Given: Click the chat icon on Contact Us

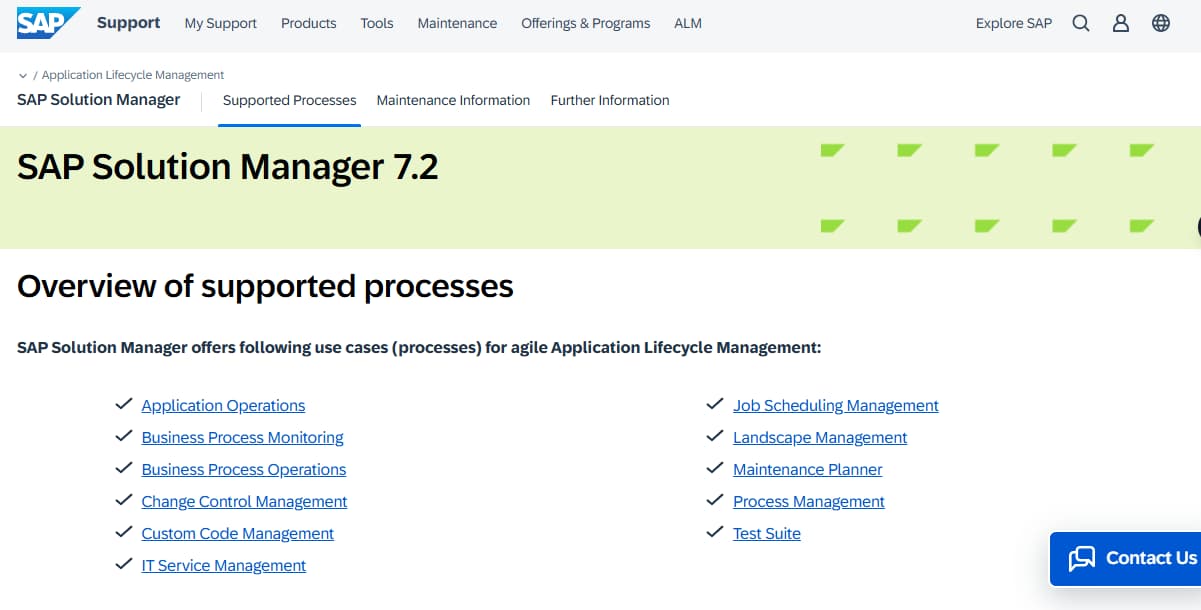Looking at the screenshot, I should 1081,558.
